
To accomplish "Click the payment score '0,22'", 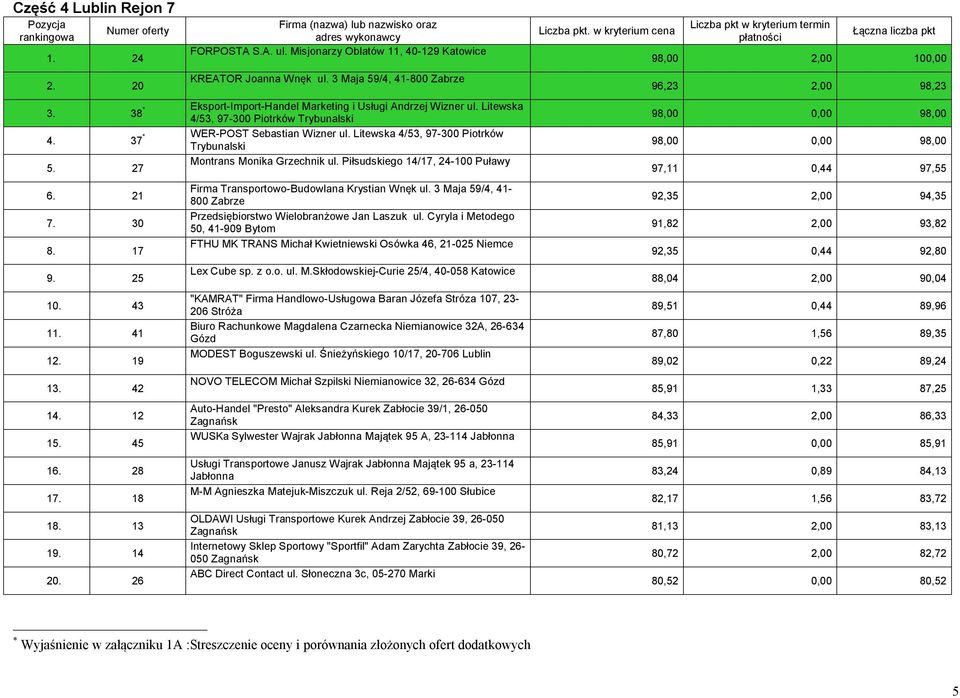I will (x=821, y=361).
